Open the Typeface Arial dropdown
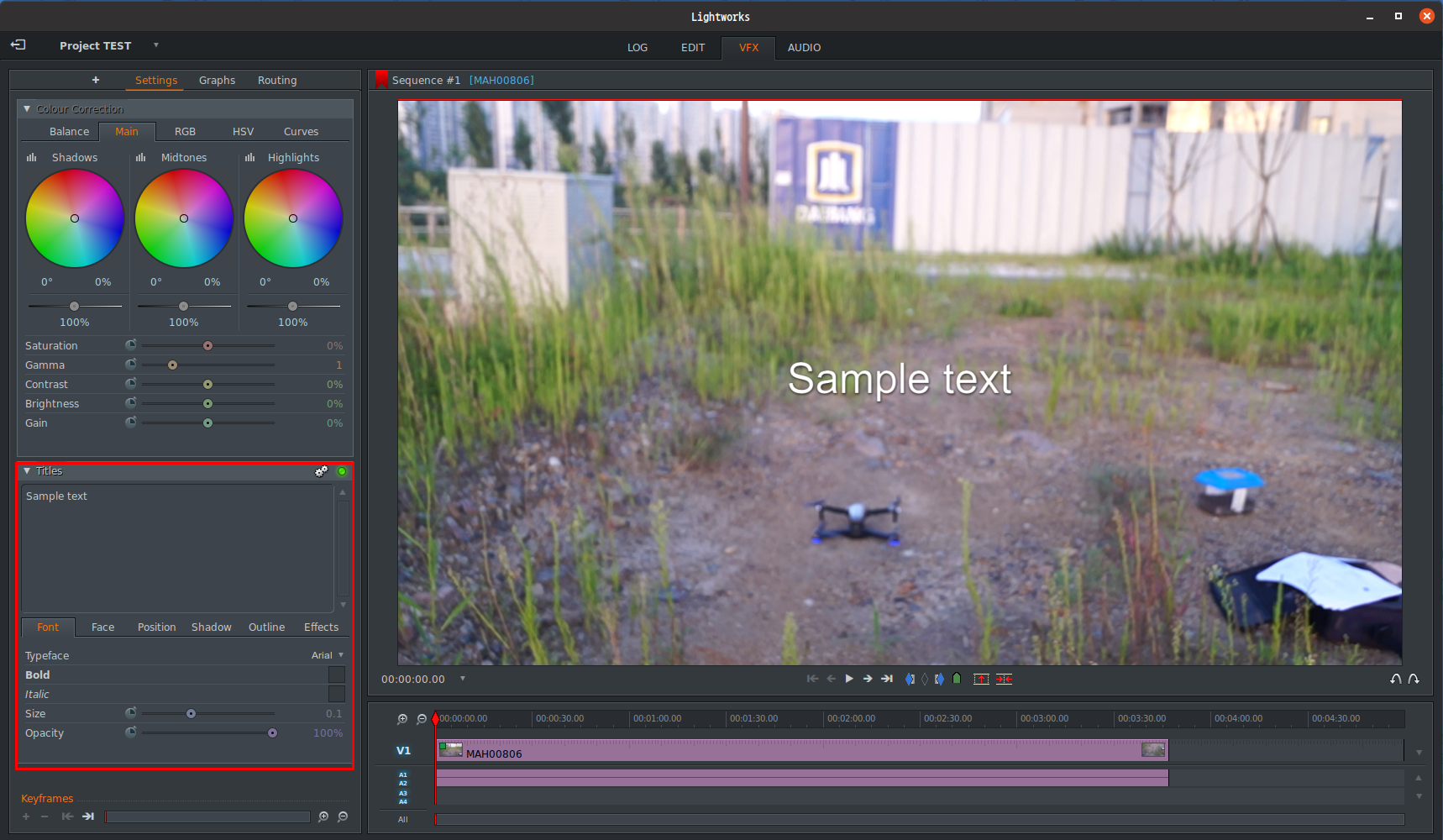 [x=328, y=655]
